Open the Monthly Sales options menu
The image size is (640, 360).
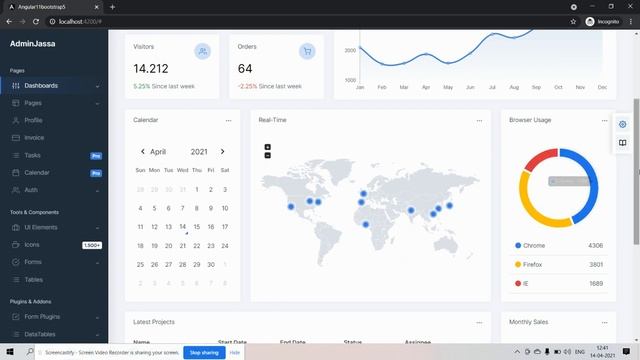604,322
